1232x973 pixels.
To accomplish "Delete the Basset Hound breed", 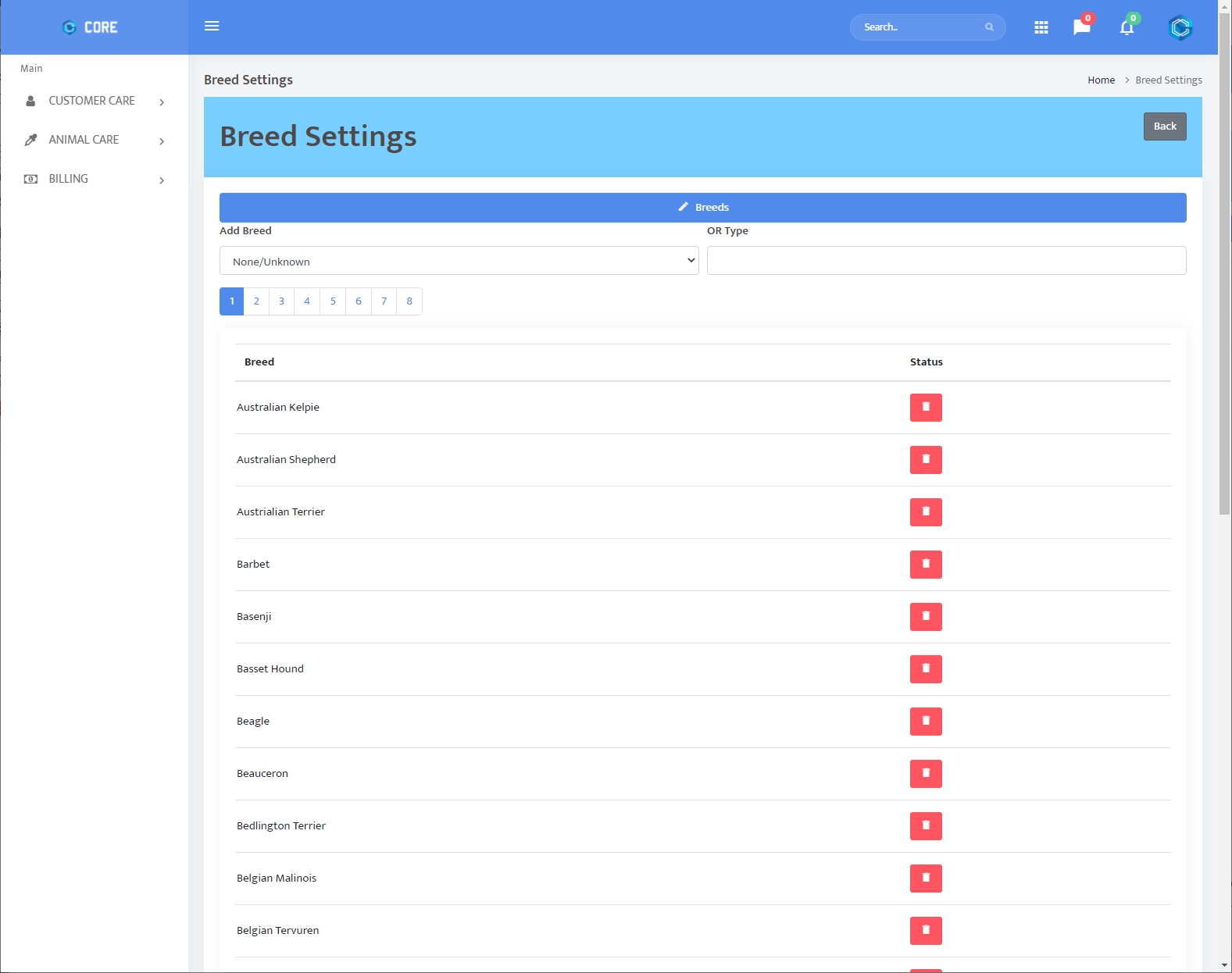I will (926, 669).
